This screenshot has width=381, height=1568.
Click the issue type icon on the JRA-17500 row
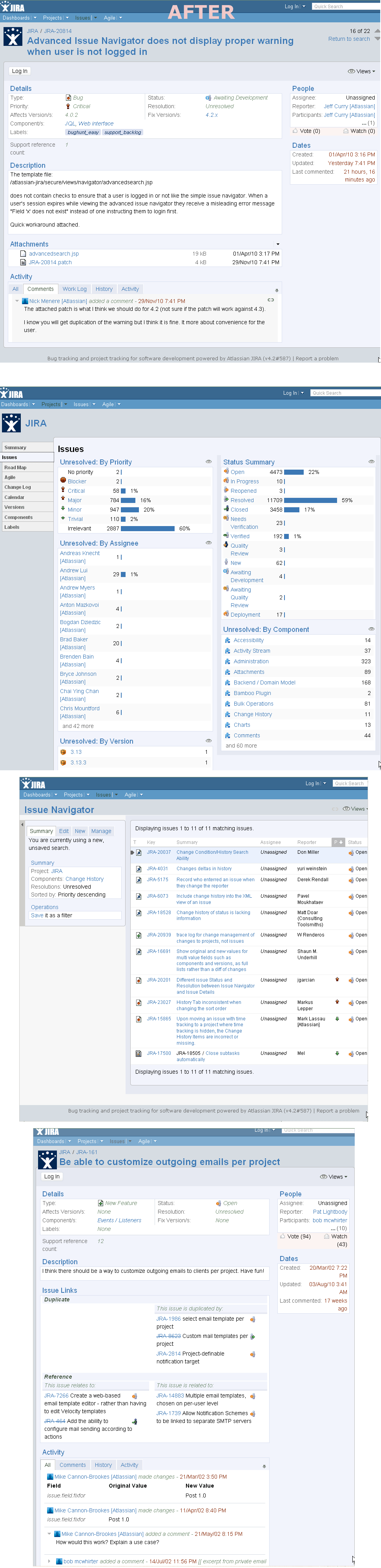pos(139,1053)
